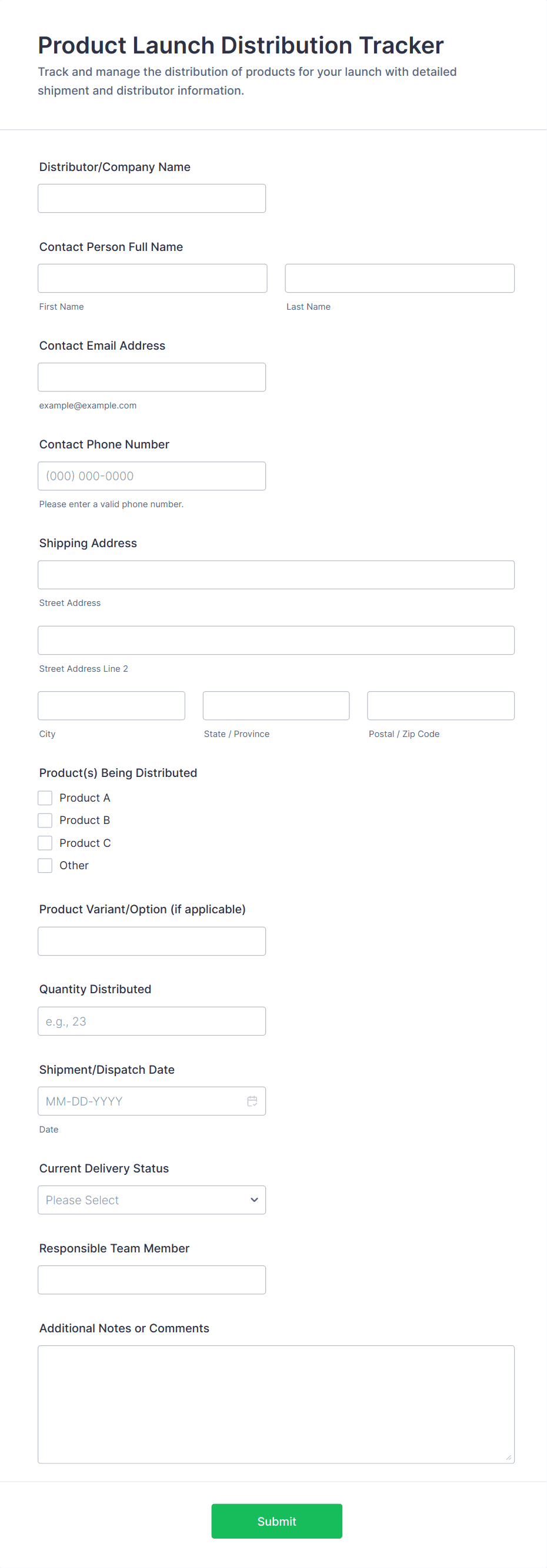Open the calendar date picker icon
This screenshot has height=1568, width=547.
click(252, 1101)
